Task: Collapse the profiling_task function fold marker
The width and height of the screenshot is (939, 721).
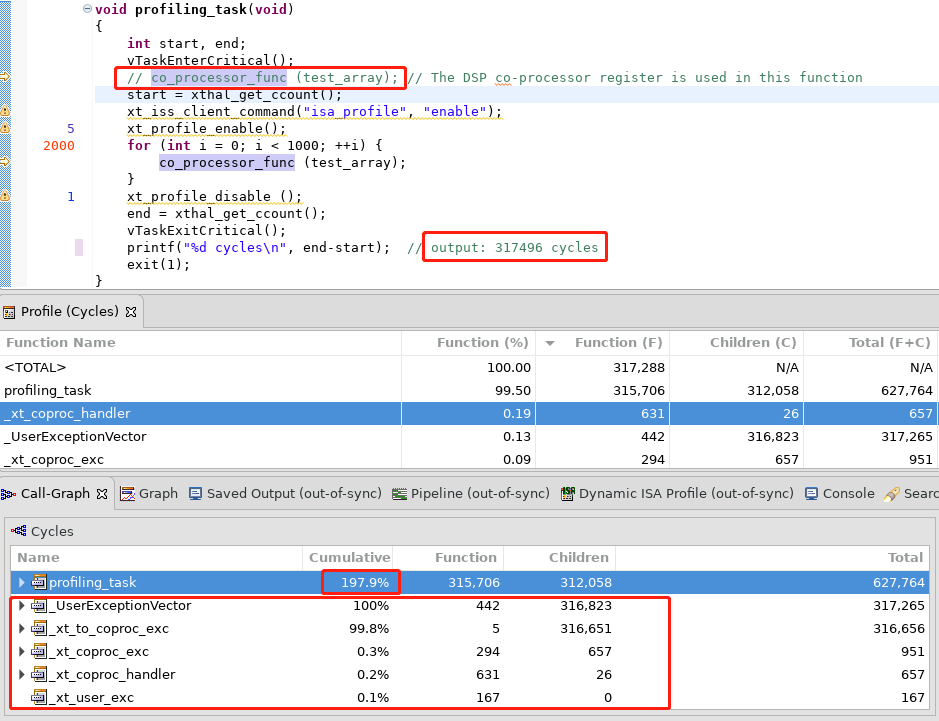Action: [87, 9]
